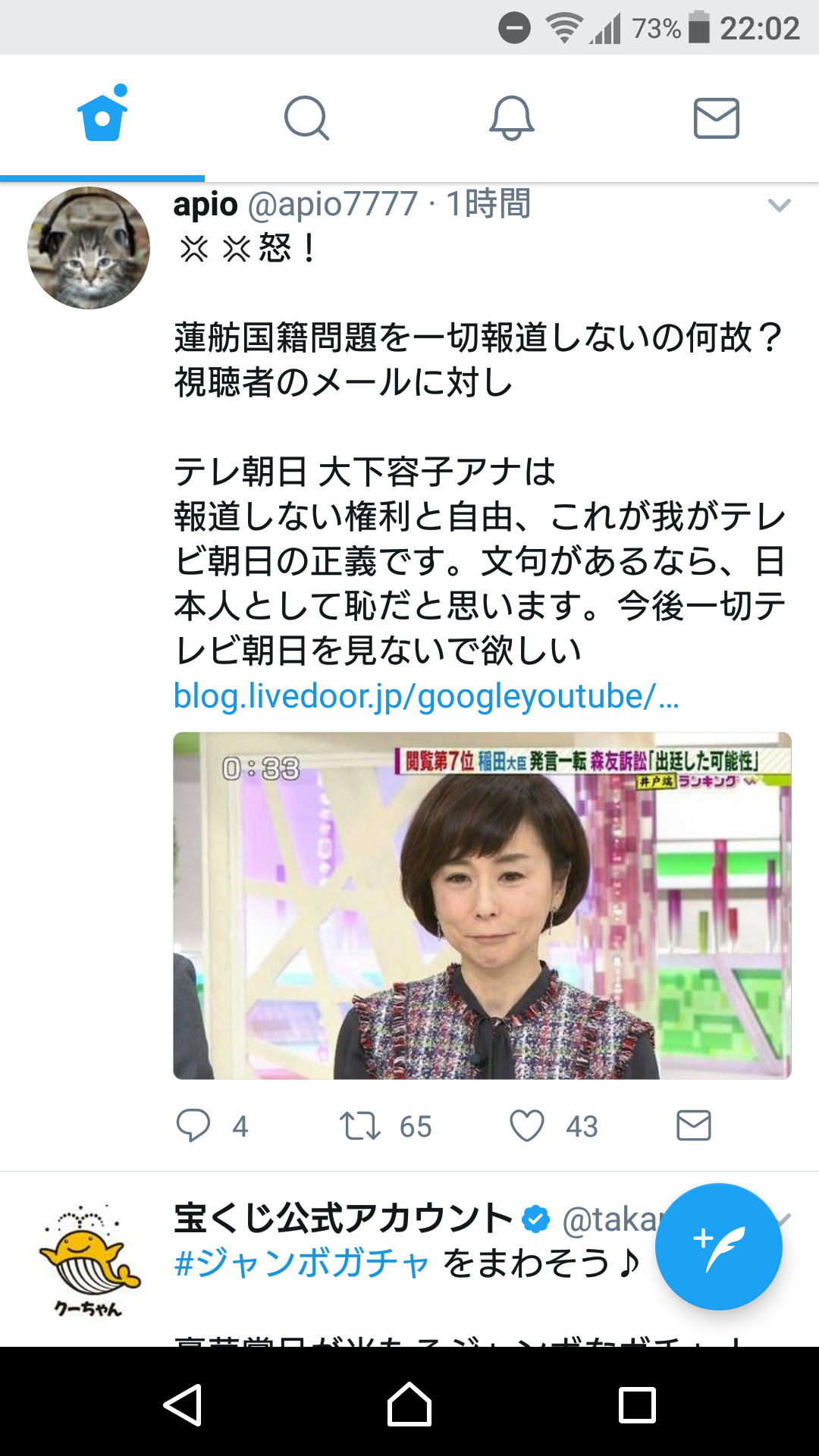Share apio's tweet via direct message
The height and width of the screenshot is (1456, 819).
point(694,1125)
